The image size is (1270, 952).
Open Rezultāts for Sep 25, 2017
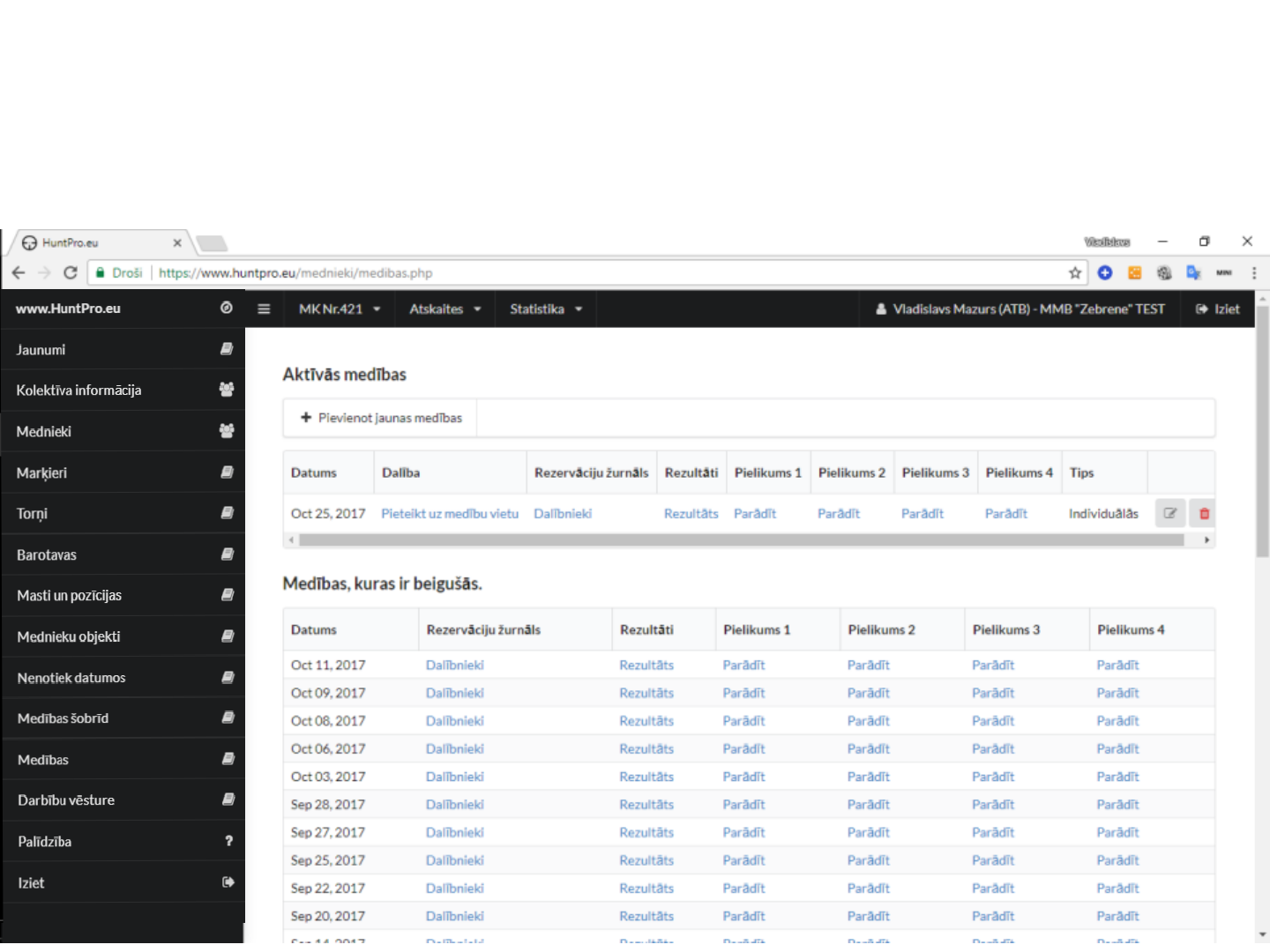(646, 860)
